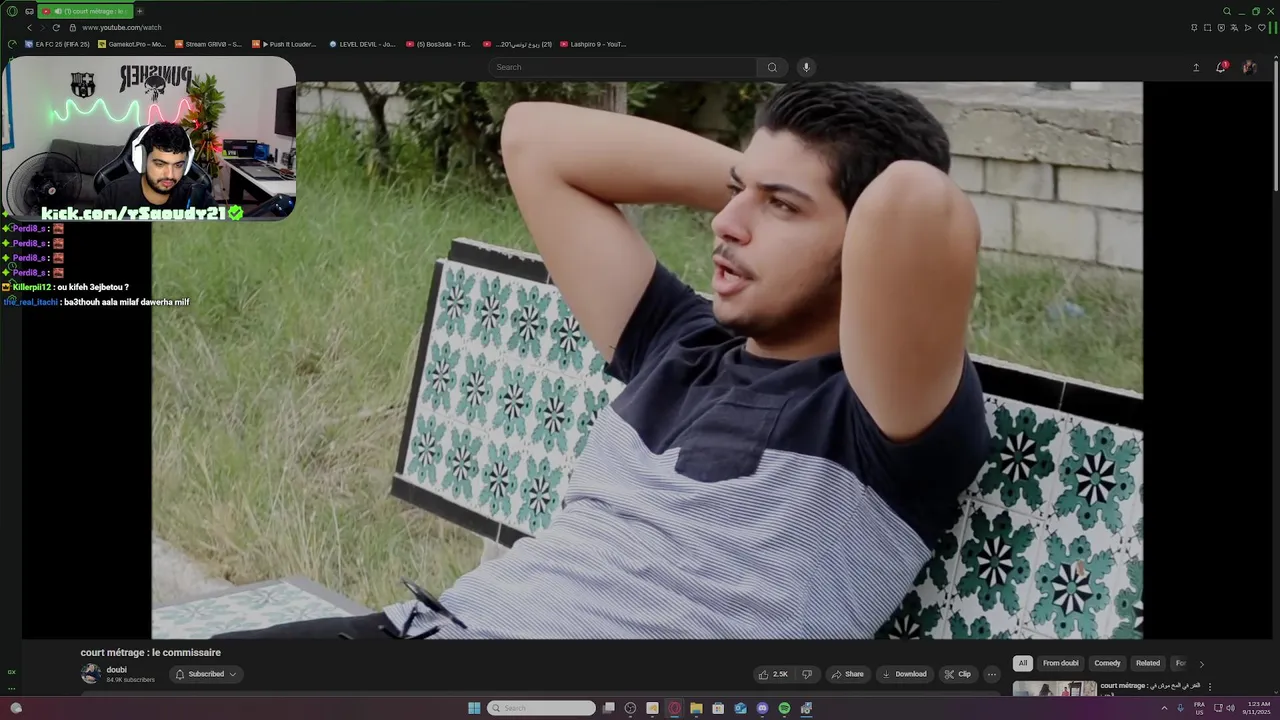Open Stream GRIVØ bookmark
Viewport: 1280px width, 720px height.
click(x=208, y=44)
